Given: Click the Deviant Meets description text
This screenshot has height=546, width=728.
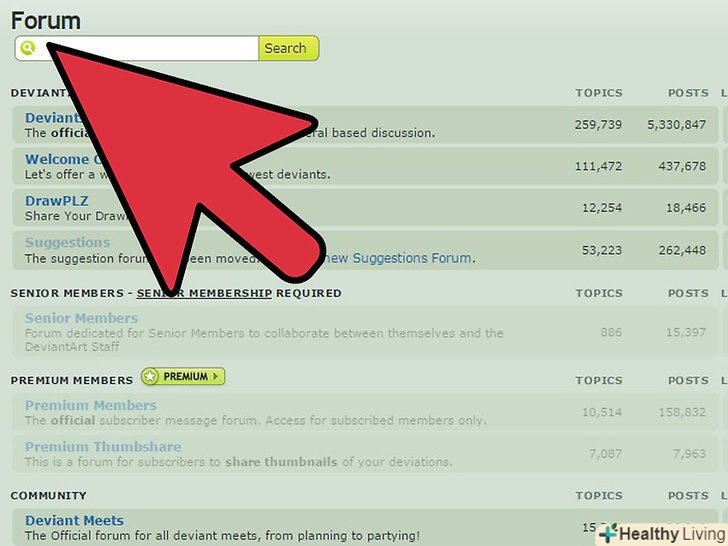Looking at the screenshot, I should [222, 535].
